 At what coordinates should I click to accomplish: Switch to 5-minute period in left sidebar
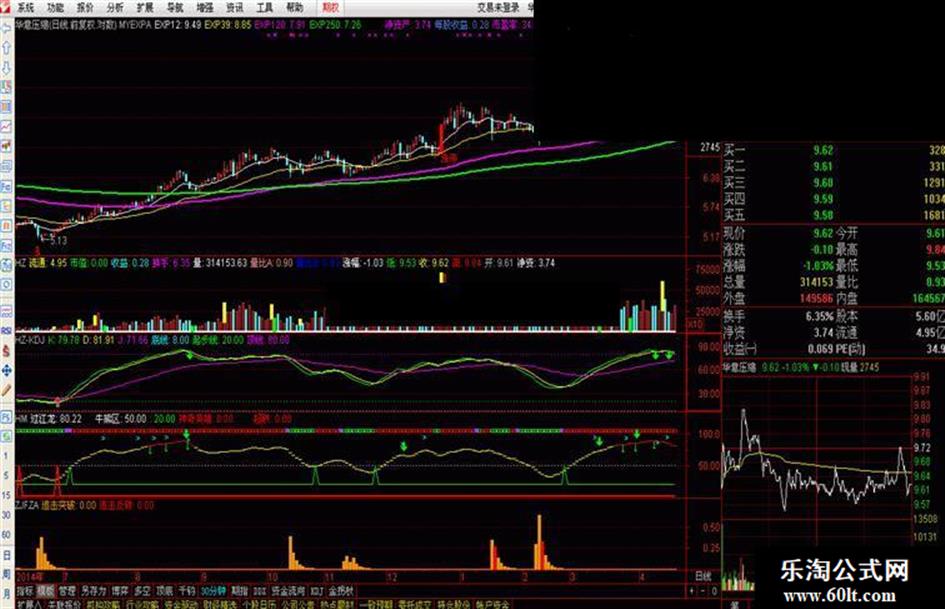point(6,476)
